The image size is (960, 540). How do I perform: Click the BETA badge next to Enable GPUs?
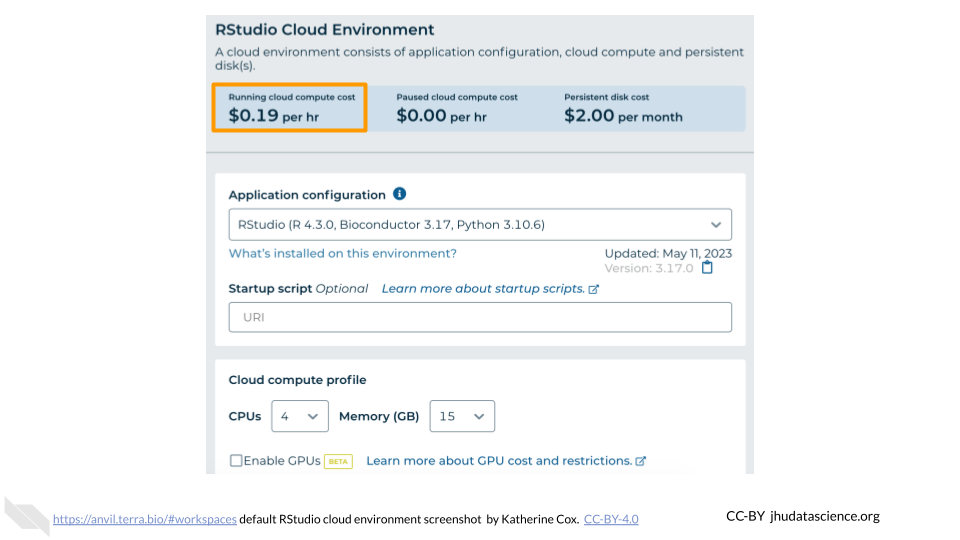pyautogui.click(x=338, y=461)
